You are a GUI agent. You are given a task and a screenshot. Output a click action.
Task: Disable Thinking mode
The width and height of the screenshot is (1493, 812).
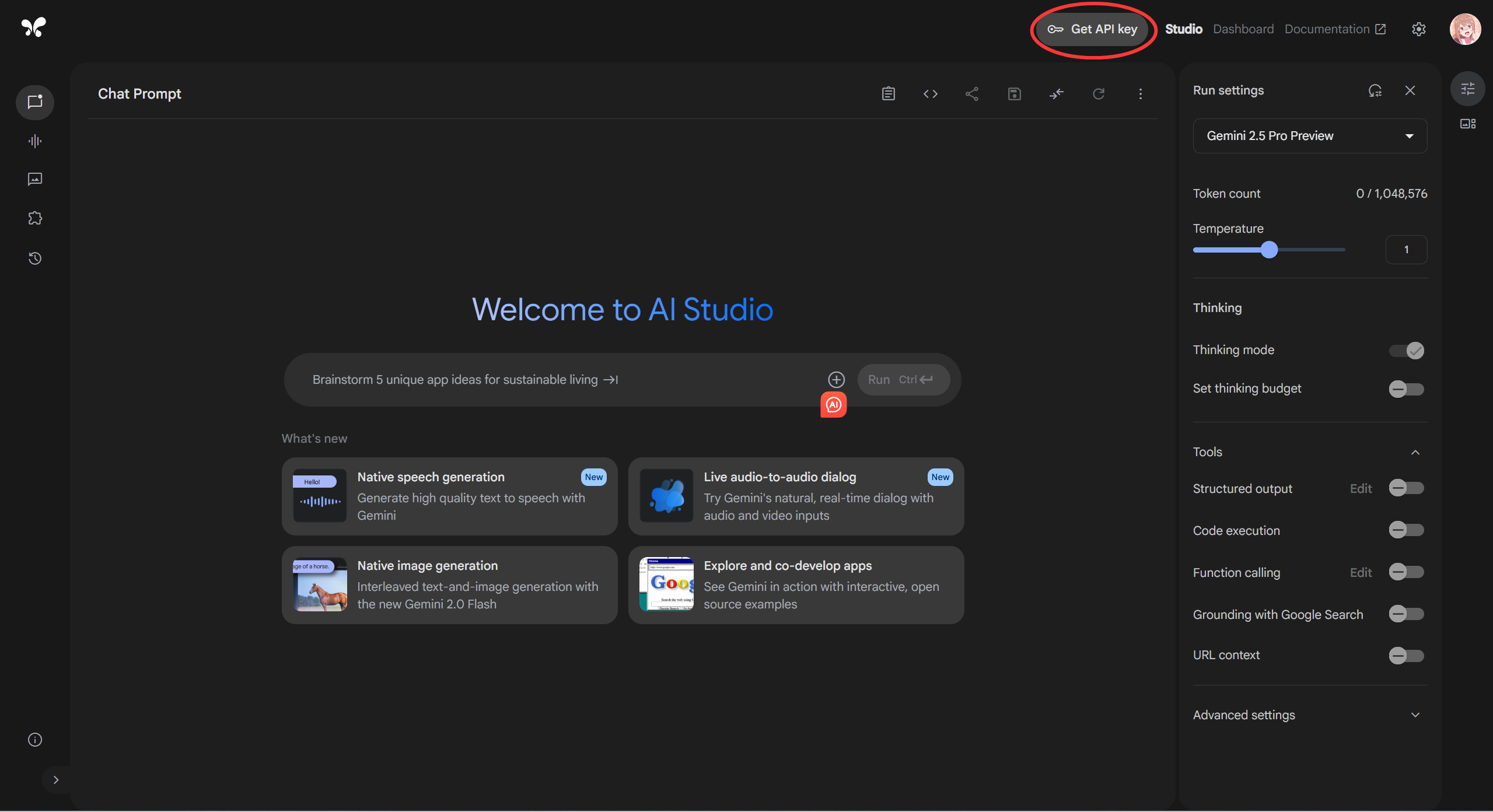pos(1405,351)
